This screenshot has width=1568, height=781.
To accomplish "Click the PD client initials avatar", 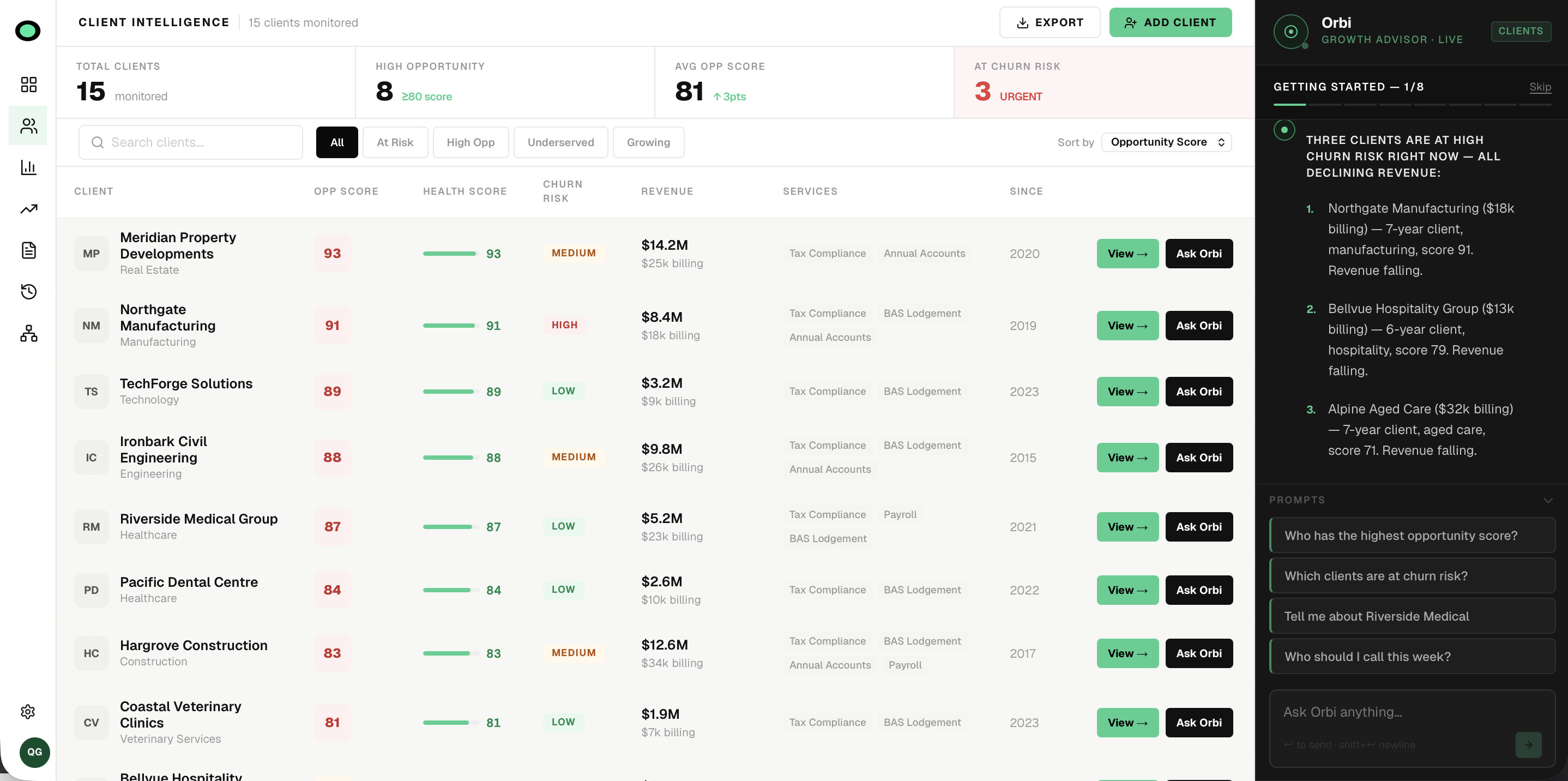I will [x=91, y=590].
